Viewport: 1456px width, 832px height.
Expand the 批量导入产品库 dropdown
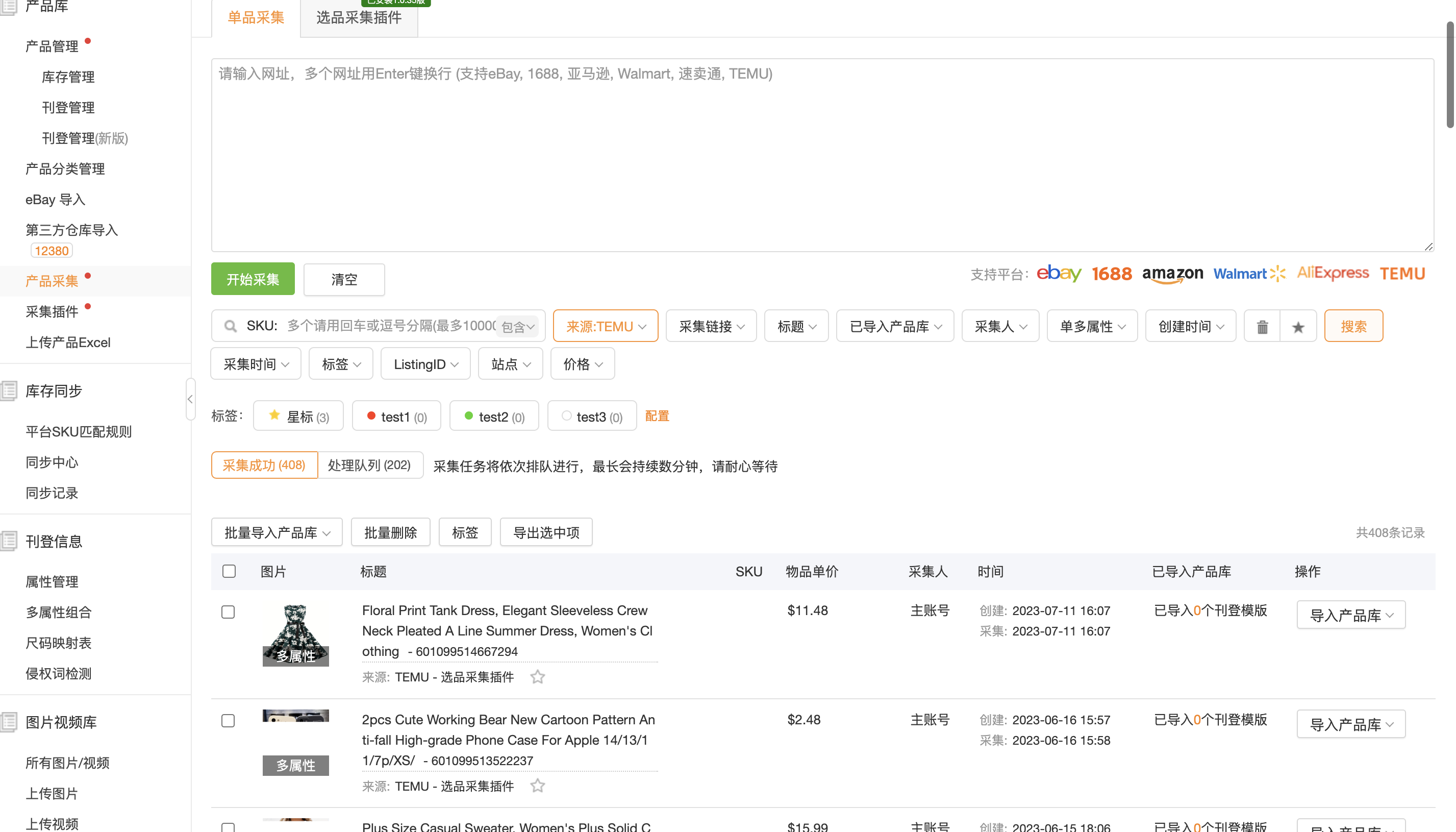277,532
